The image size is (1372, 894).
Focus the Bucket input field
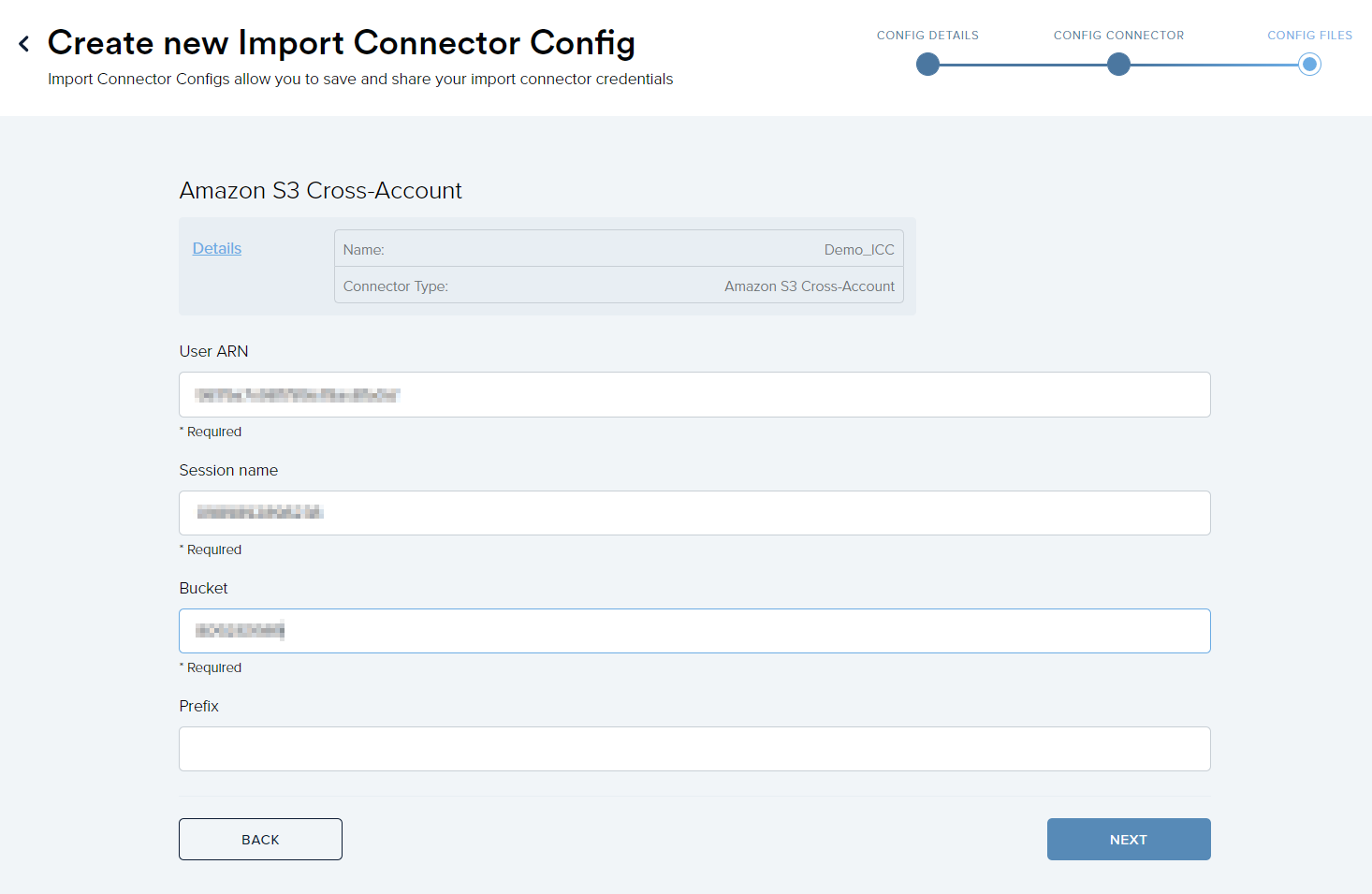[x=694, y=631]
